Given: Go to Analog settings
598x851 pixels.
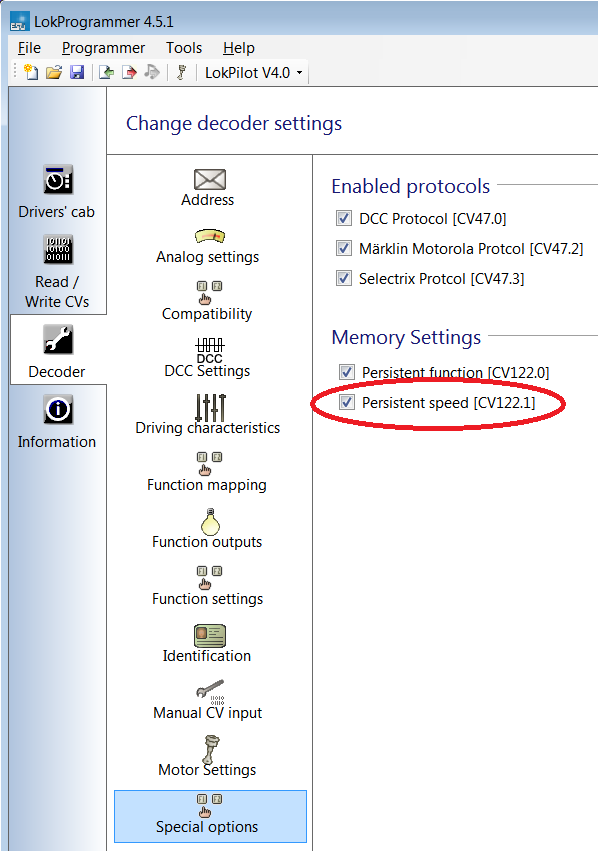Looking at the screenshot, I should pyautogui.click(x=208, y=246).
